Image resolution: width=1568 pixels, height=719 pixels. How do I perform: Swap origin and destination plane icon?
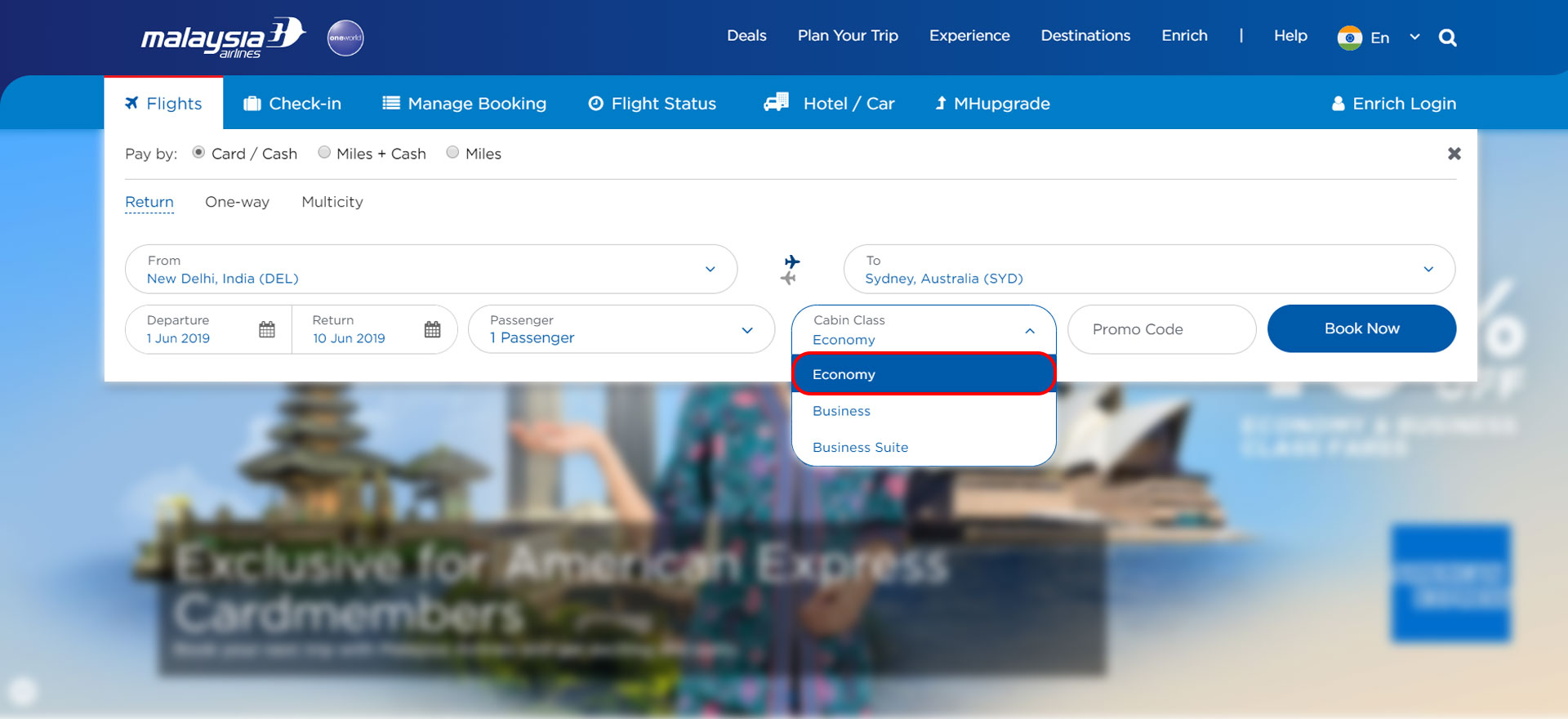(791, 270)
